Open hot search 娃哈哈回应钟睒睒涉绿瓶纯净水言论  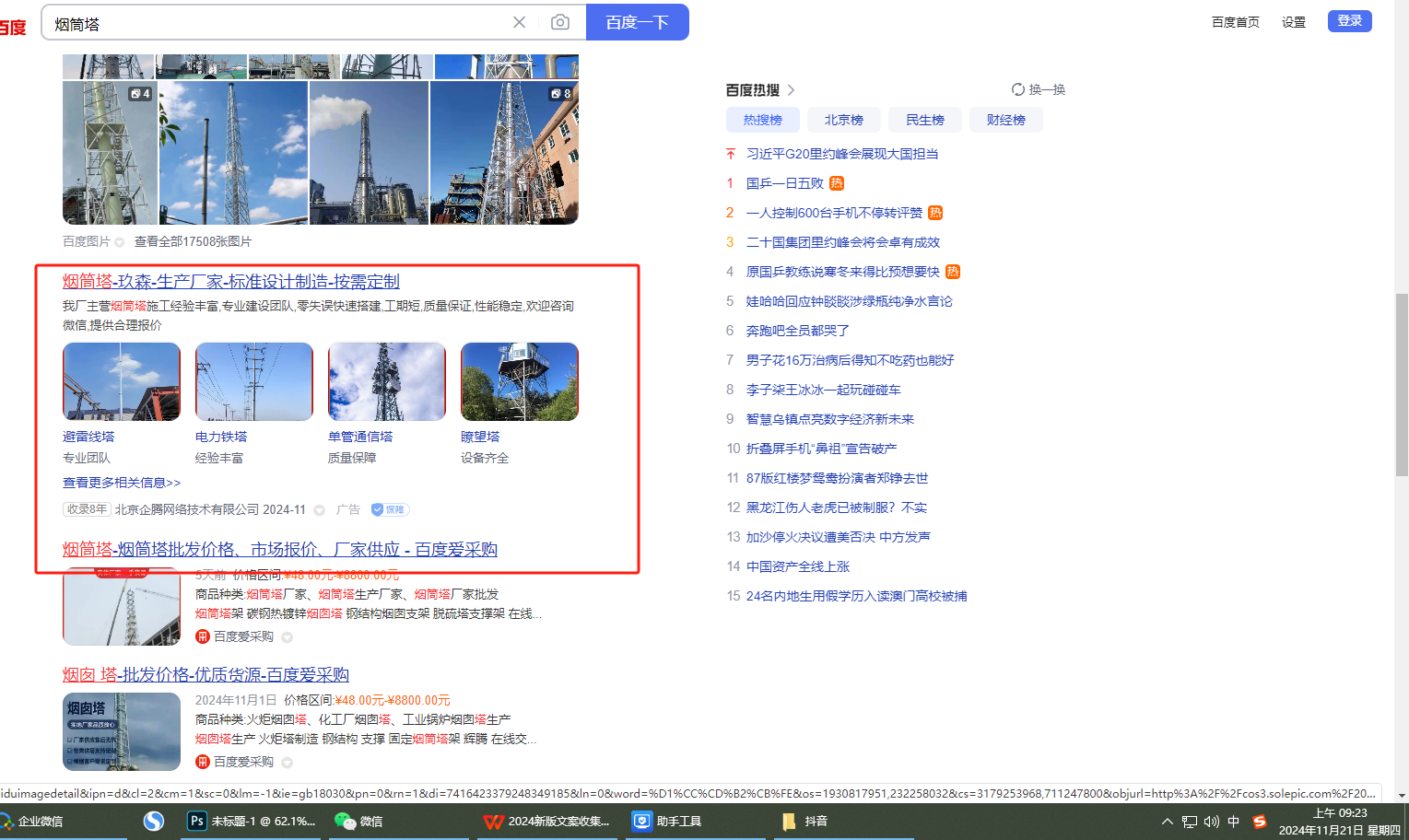pyautogui.click(x=850, y=301)
